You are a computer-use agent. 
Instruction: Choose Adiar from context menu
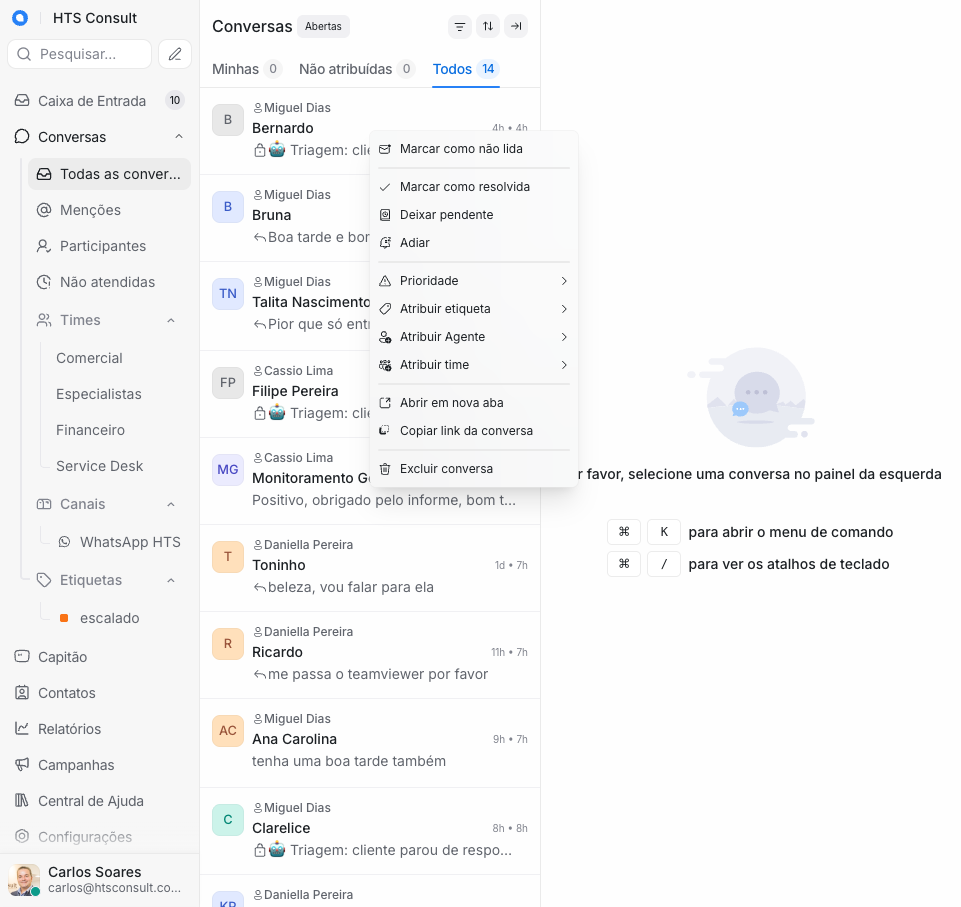[x=474, y=243]
